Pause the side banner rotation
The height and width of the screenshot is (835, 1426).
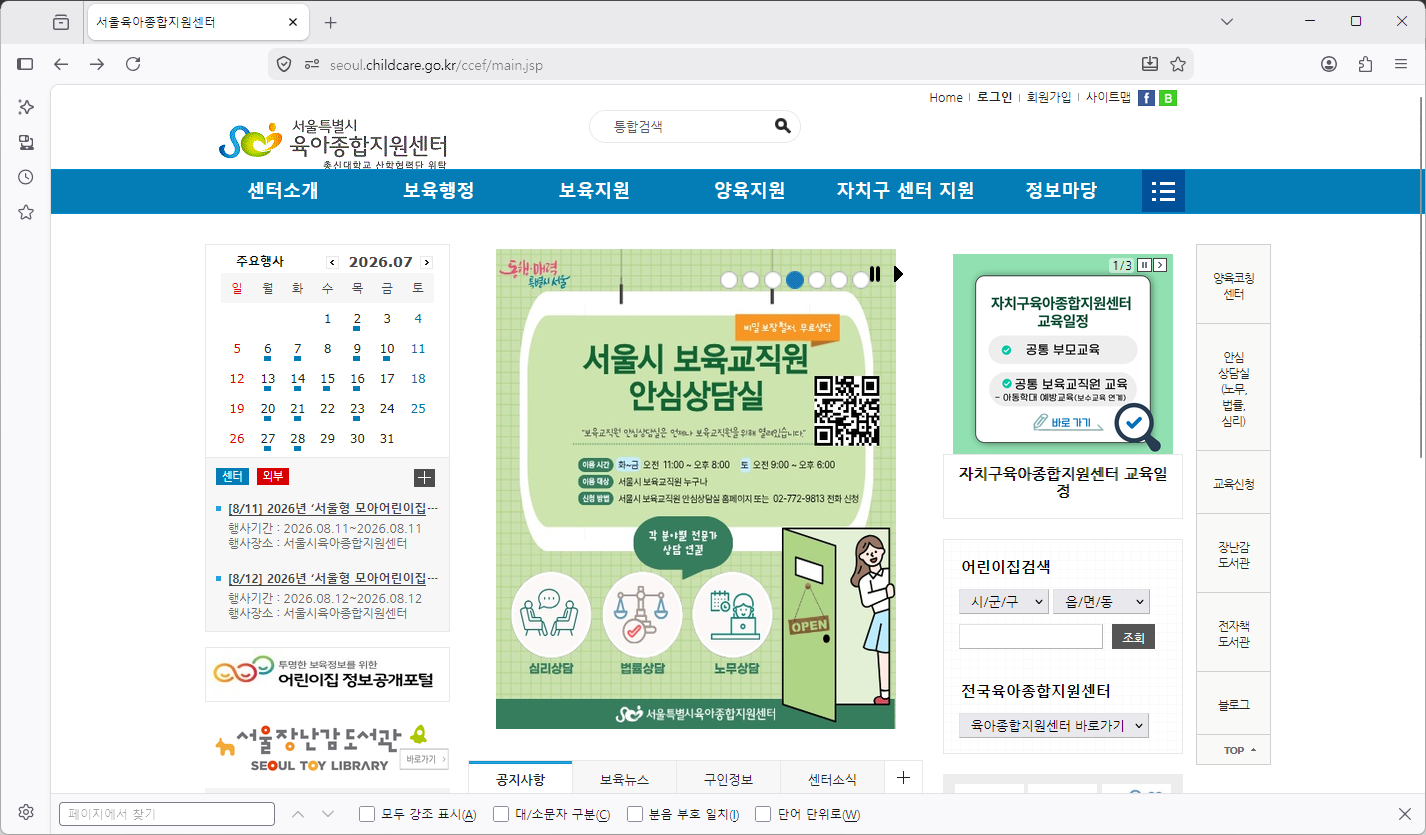(x=1144, y=265)
